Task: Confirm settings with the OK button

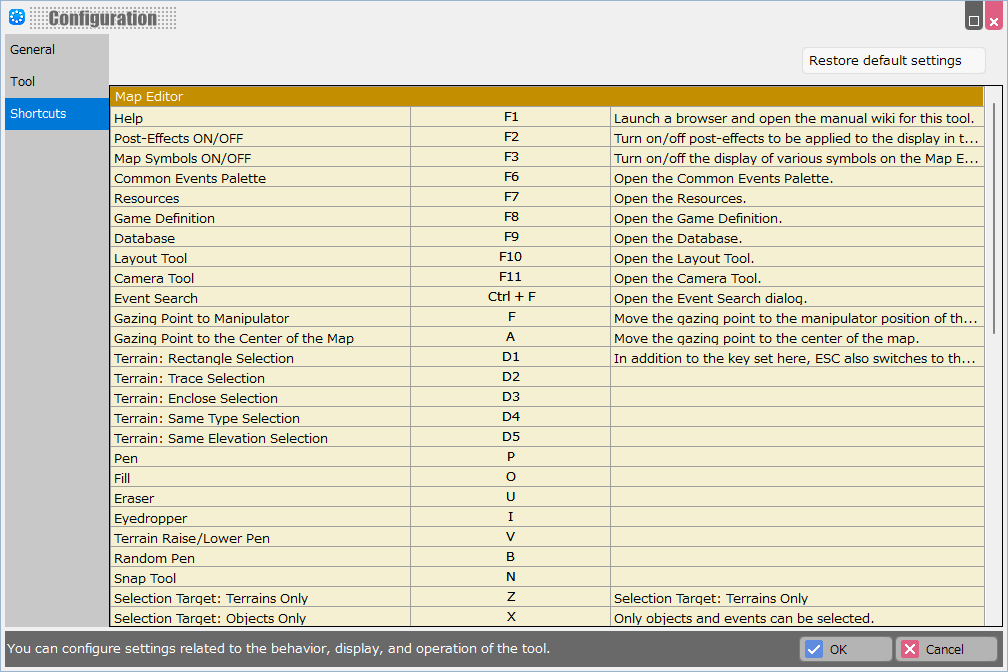Action: pyautogui.click(x=846, y=649)
